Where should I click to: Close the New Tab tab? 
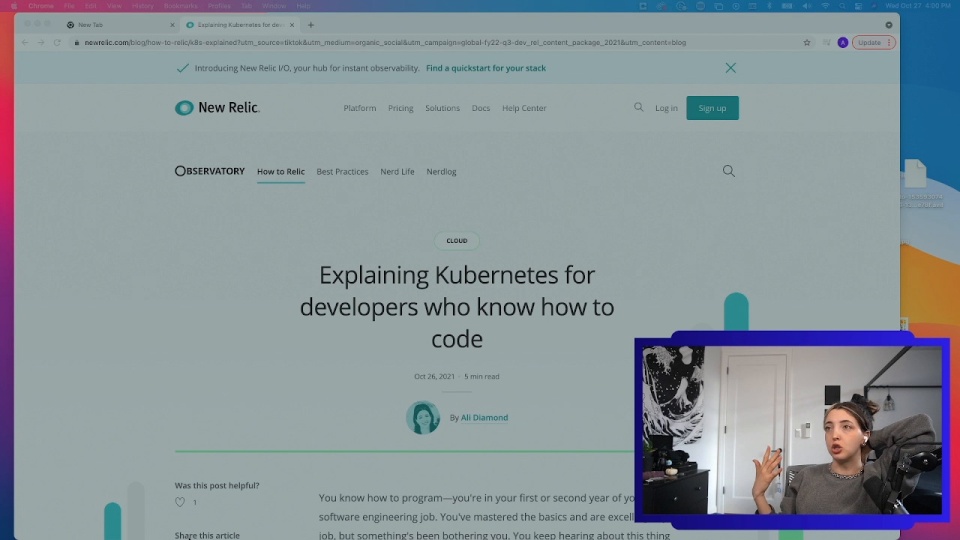click(172, 25)
